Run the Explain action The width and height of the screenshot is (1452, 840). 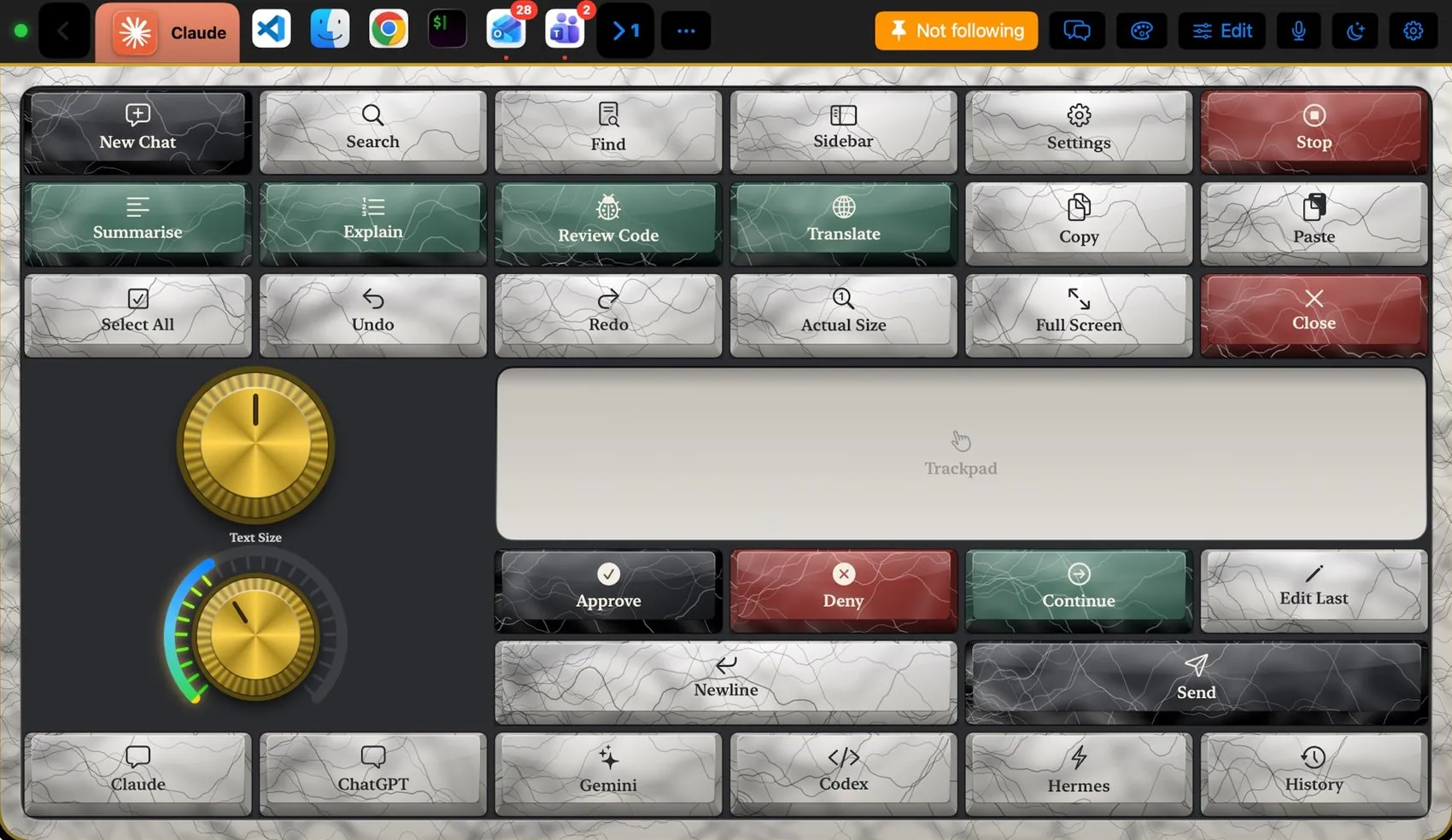pyautogui.click(x=372, y=223)
